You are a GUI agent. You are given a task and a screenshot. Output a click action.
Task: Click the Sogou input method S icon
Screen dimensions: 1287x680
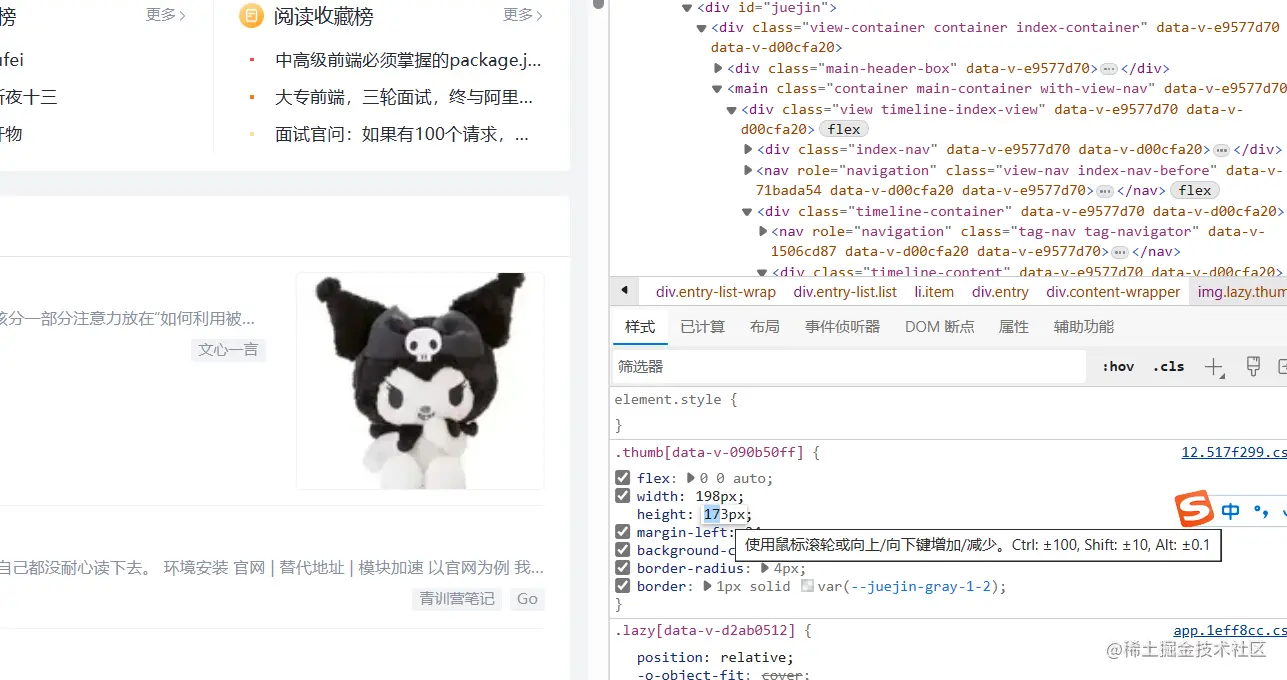pyautogui.click(x=1194, y=510)
